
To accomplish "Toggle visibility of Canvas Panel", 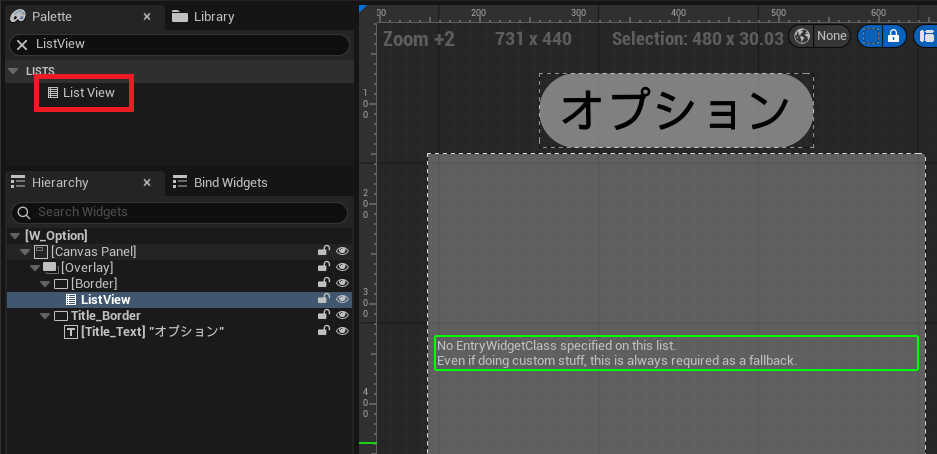I will point(342,252).
